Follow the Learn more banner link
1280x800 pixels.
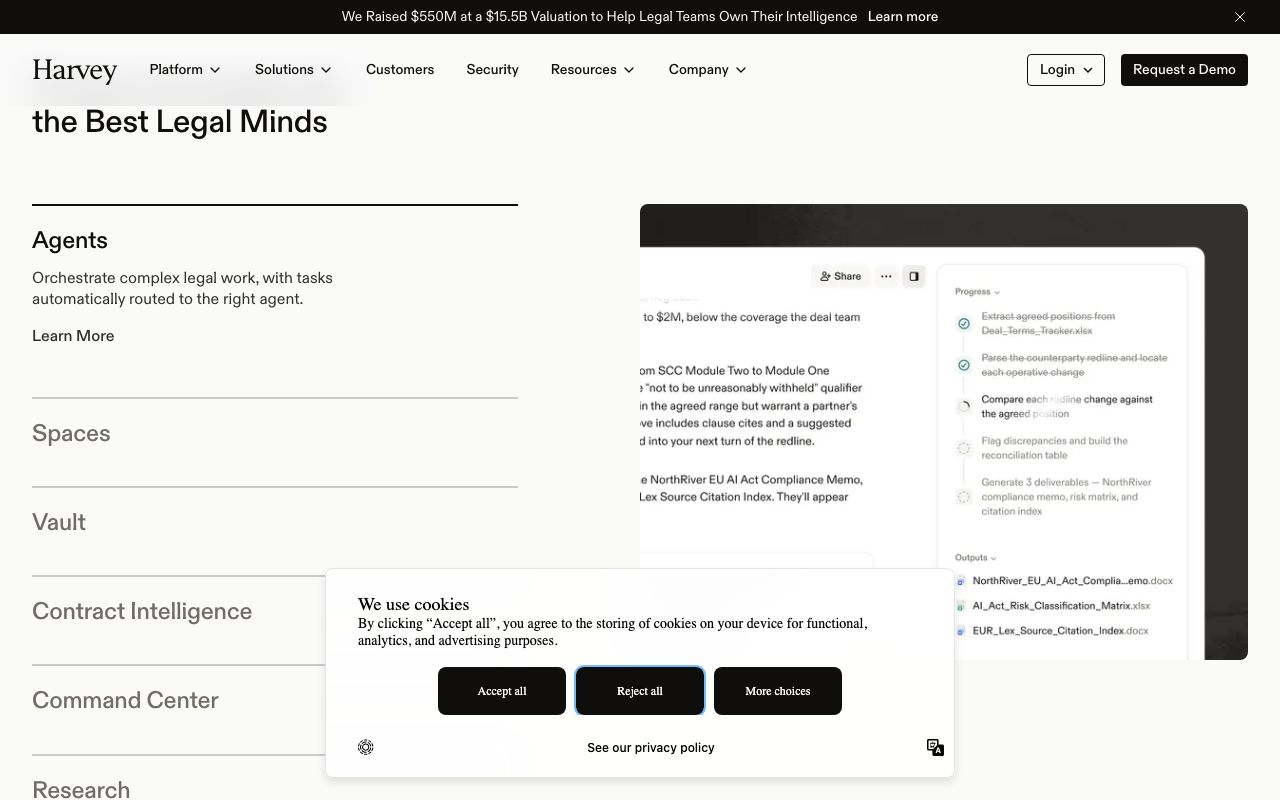(x=903, y=17)
